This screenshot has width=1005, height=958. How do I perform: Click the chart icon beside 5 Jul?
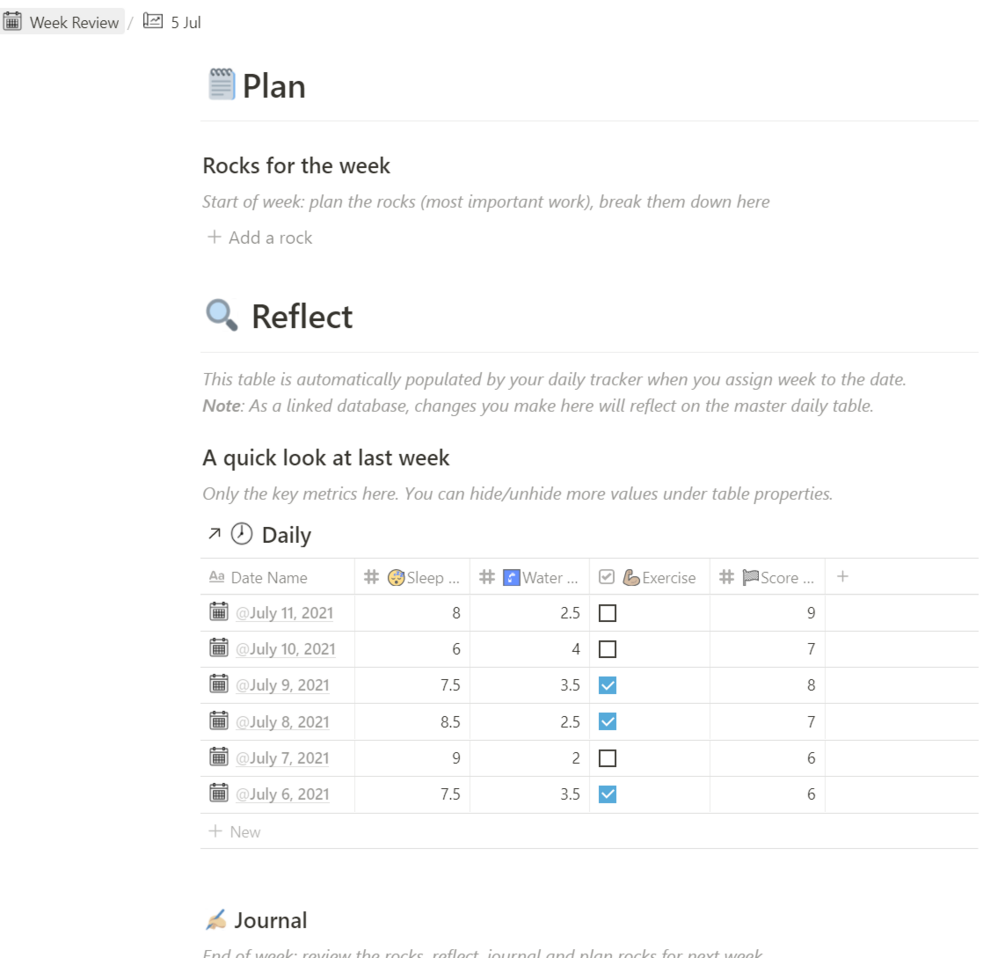point(153,21)
